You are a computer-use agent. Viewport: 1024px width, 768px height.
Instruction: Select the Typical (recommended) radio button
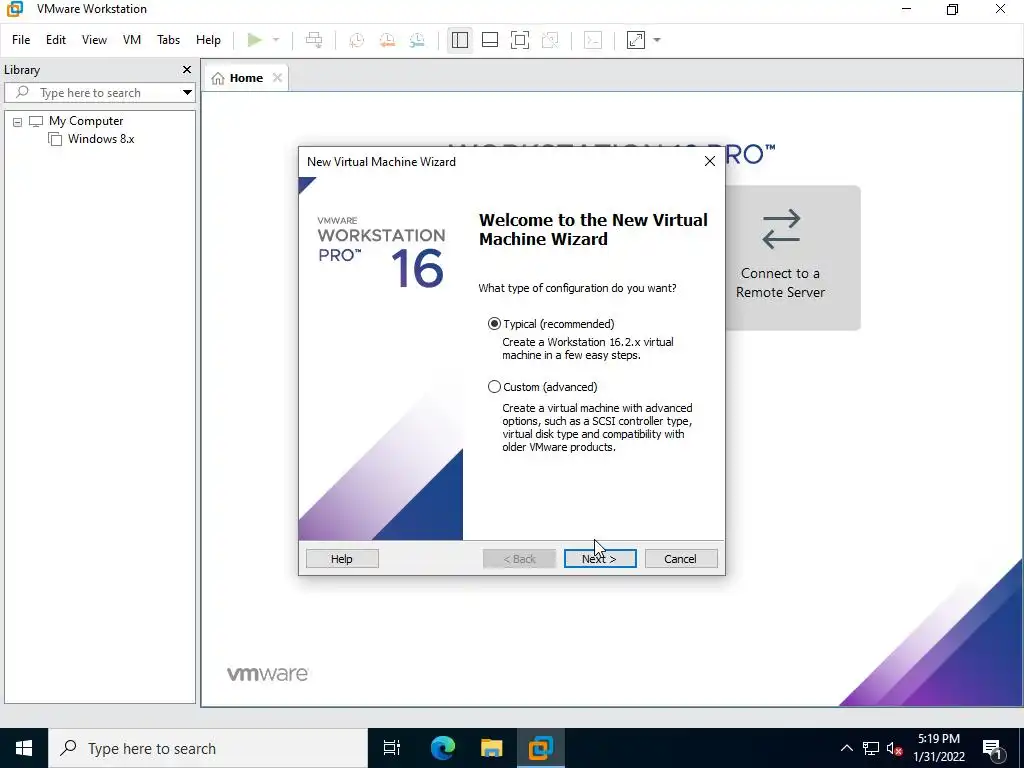(x=494, y=324)
